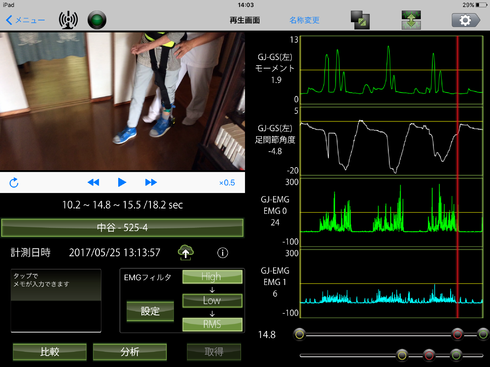Fast forward the video playback
The width and height of the screenshot is (490, 367).
coord(151,182)
